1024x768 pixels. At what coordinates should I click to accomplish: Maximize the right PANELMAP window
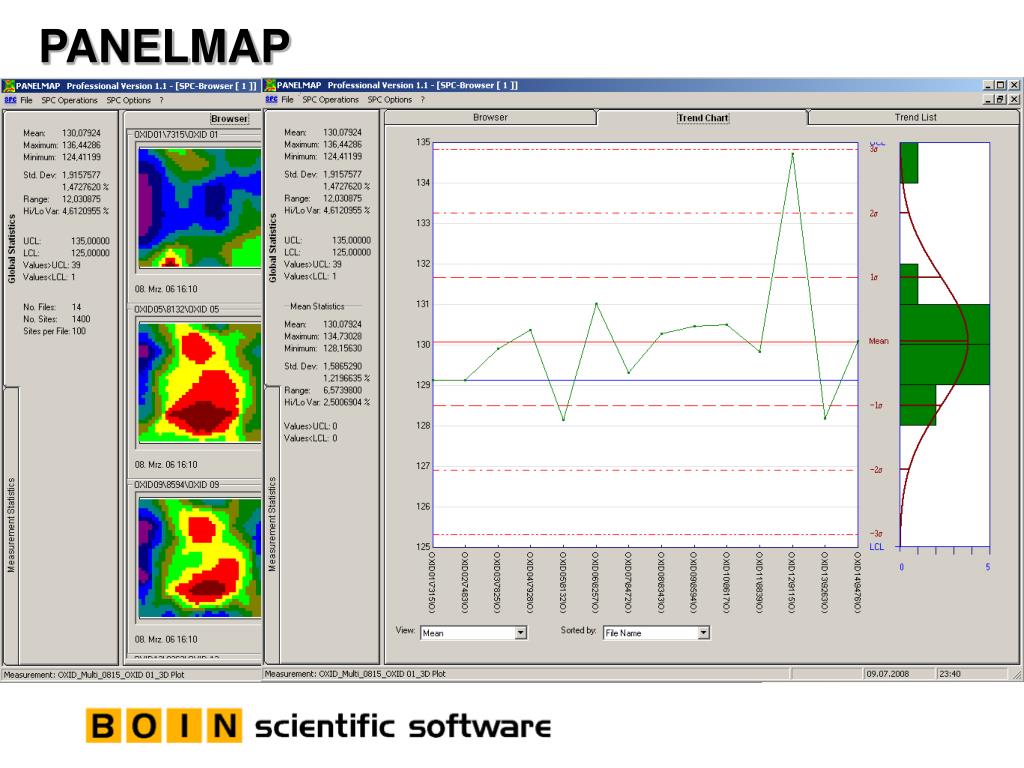pyautogui.click(x=1000, y=85)
